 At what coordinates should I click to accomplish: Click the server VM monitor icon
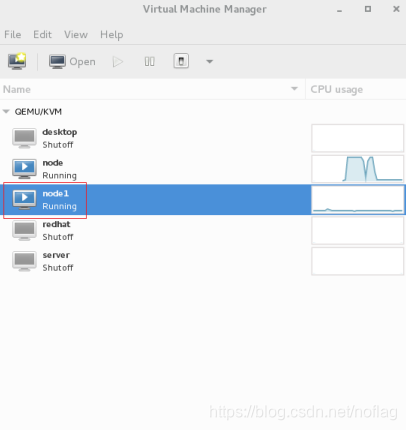24,261
